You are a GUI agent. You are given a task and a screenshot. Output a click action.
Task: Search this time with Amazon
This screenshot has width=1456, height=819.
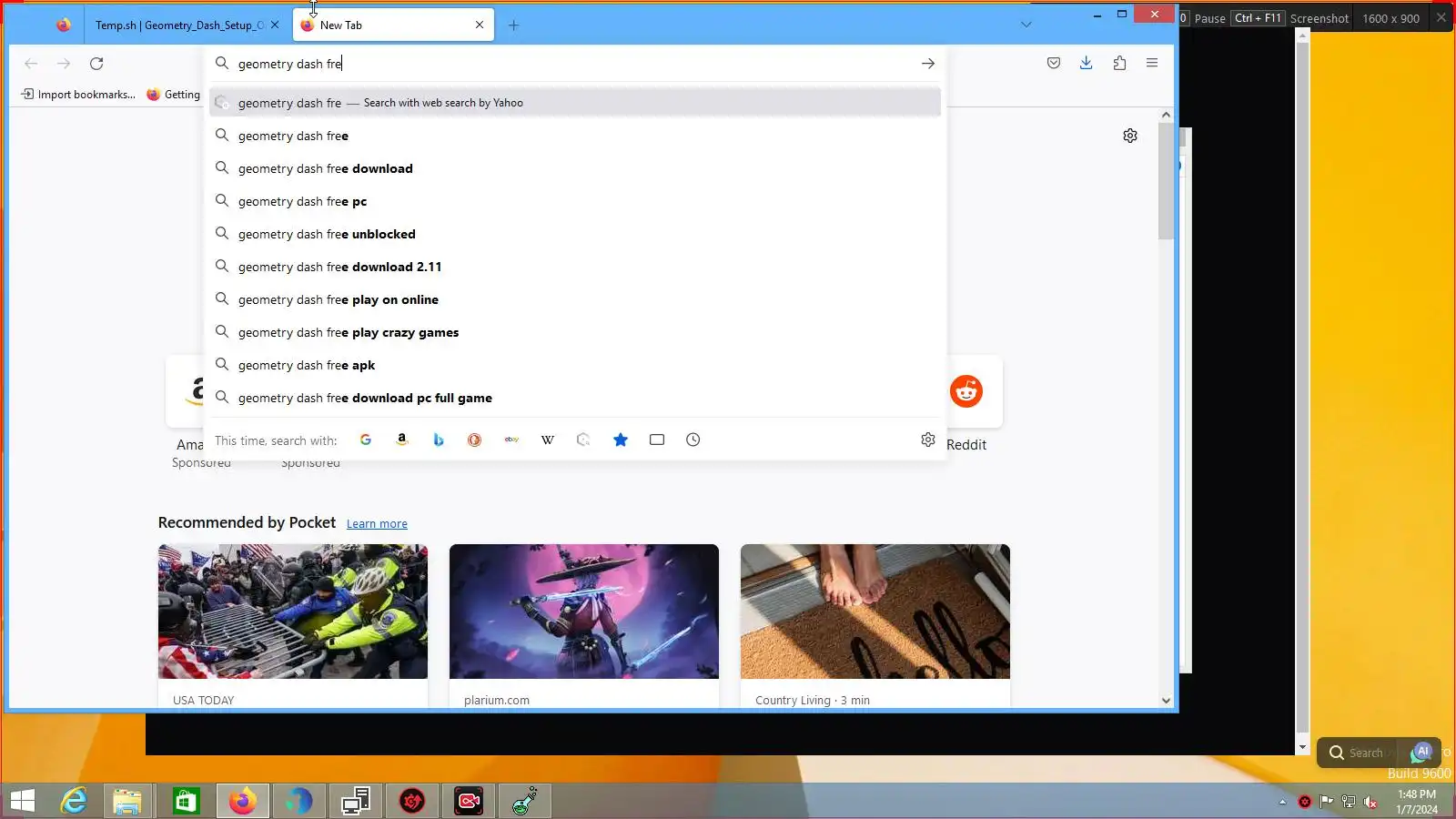[x=402, y=440]
